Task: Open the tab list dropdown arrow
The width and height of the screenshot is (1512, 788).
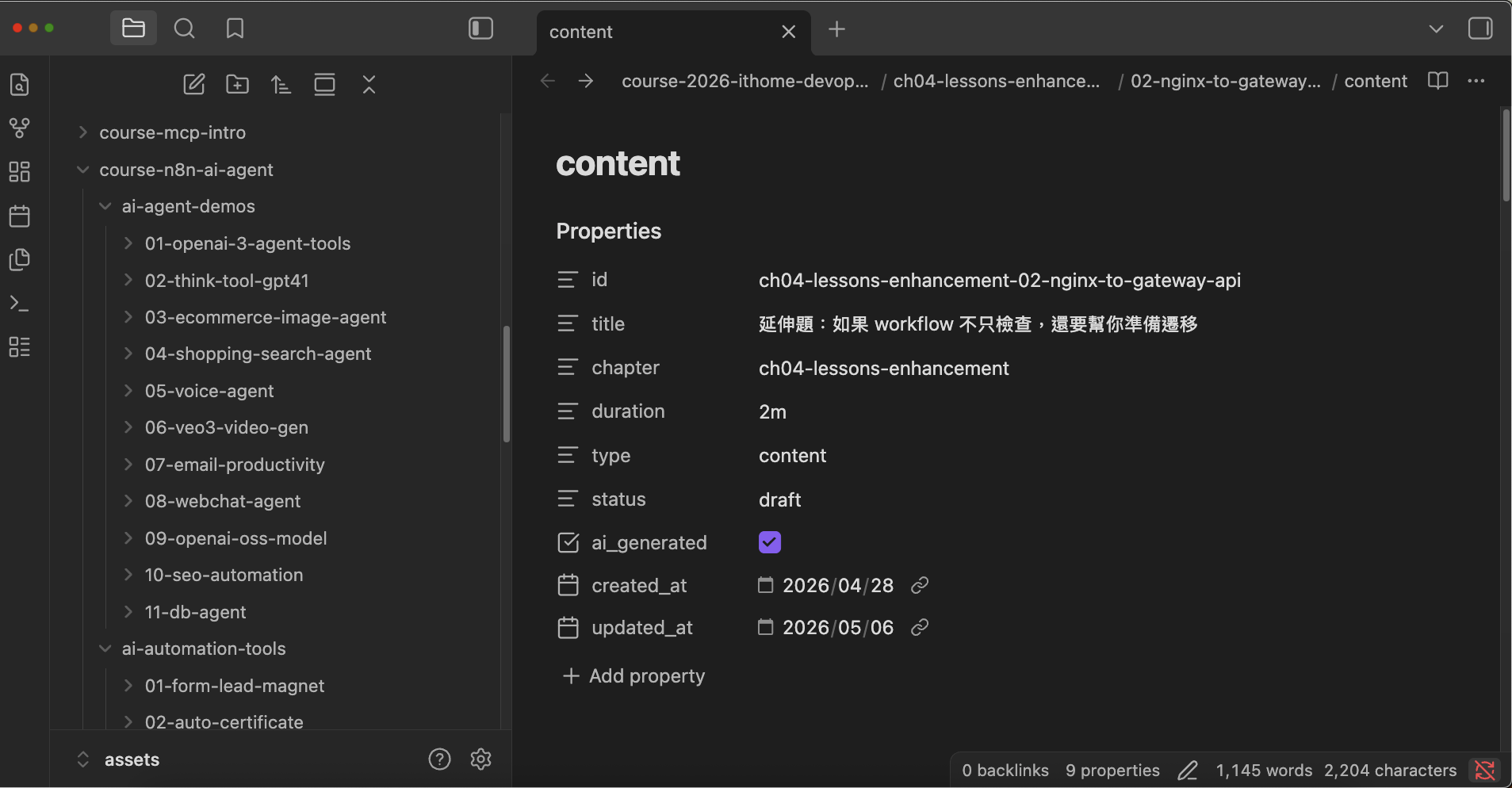Action: pyautogui.click(x=1436, y=29)
